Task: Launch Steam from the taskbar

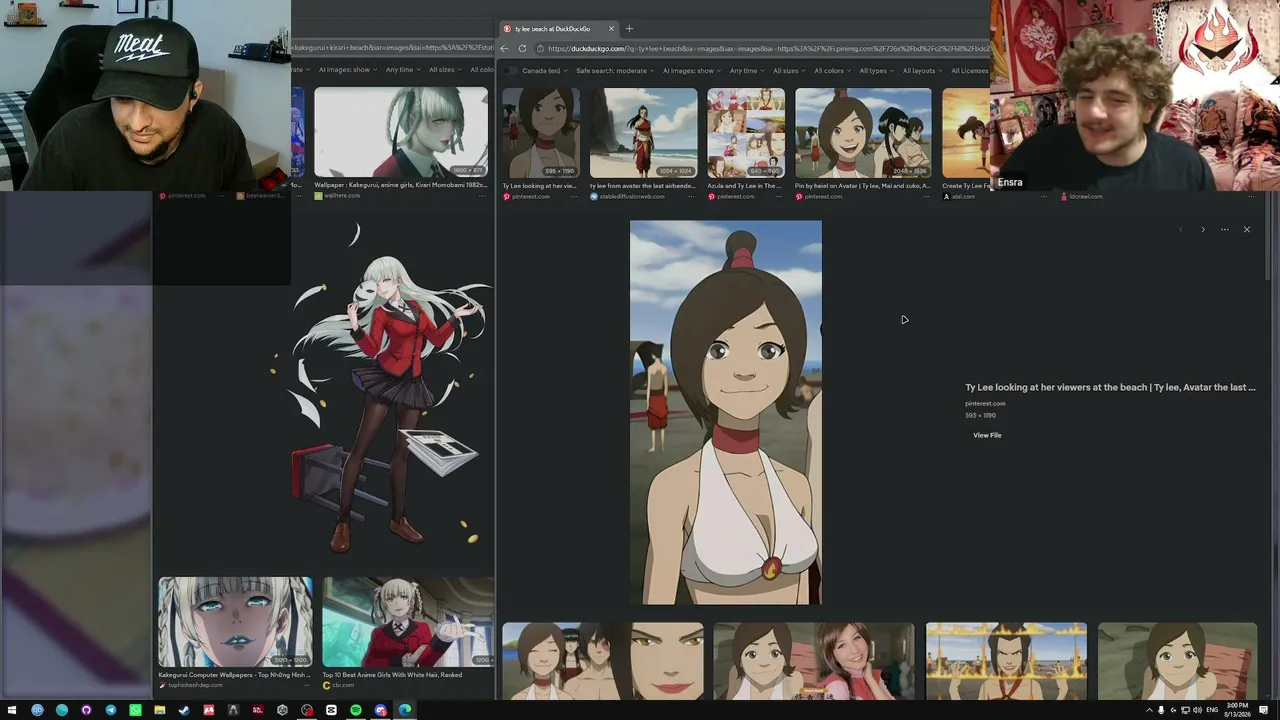Action: (x=184, y=710)
